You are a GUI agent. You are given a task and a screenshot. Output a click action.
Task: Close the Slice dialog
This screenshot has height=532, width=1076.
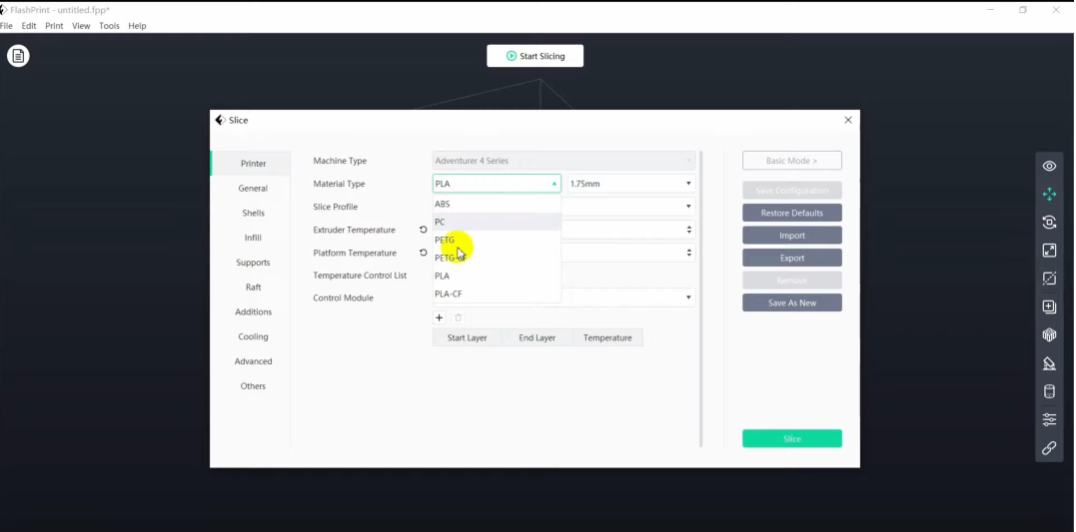(x=848, y=120)
